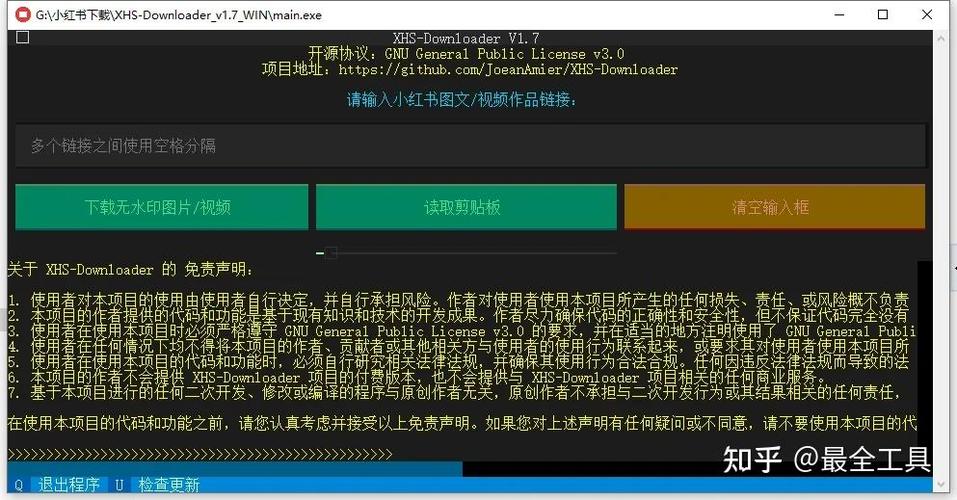957x500 pixels.
Task: Open GitHub project address link
Action: (x=508, y=70)
